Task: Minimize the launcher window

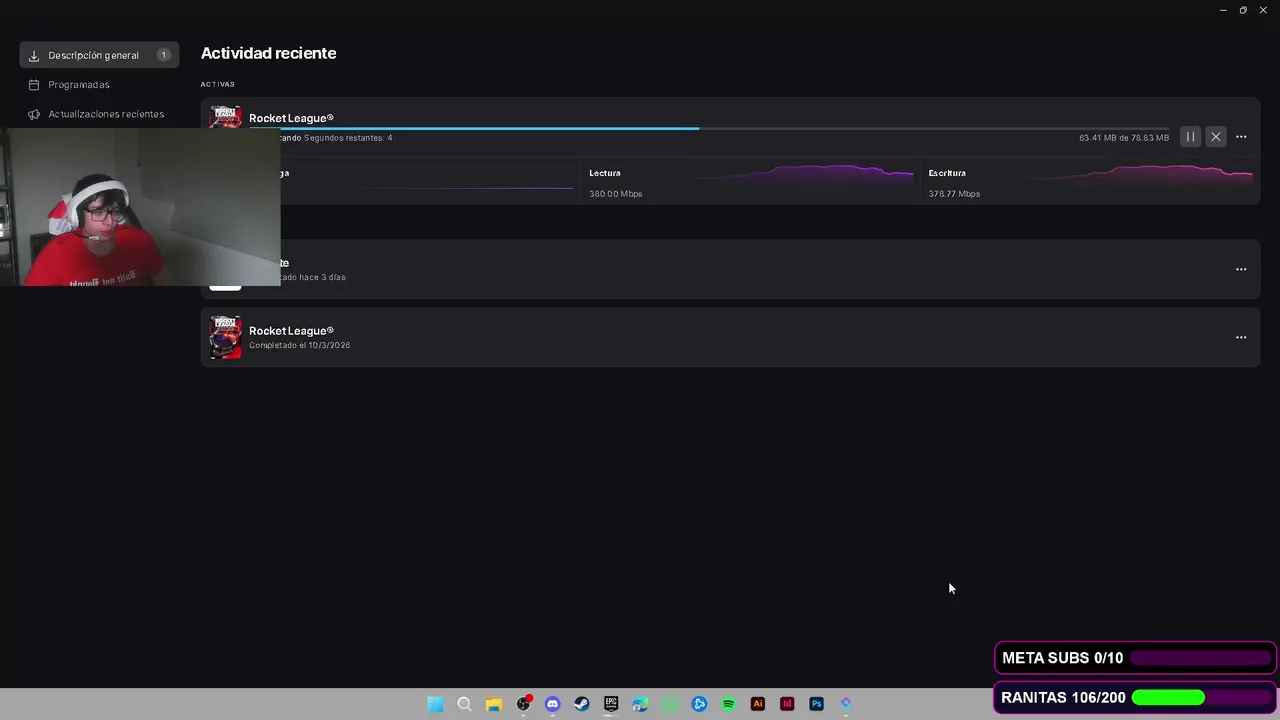Action: pos(1223,10)
